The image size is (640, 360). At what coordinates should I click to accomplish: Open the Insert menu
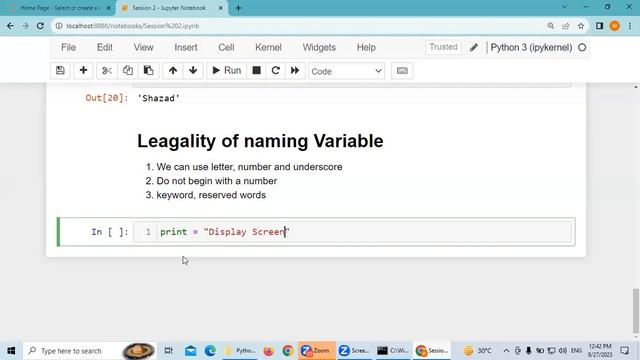tap(186, 47)
